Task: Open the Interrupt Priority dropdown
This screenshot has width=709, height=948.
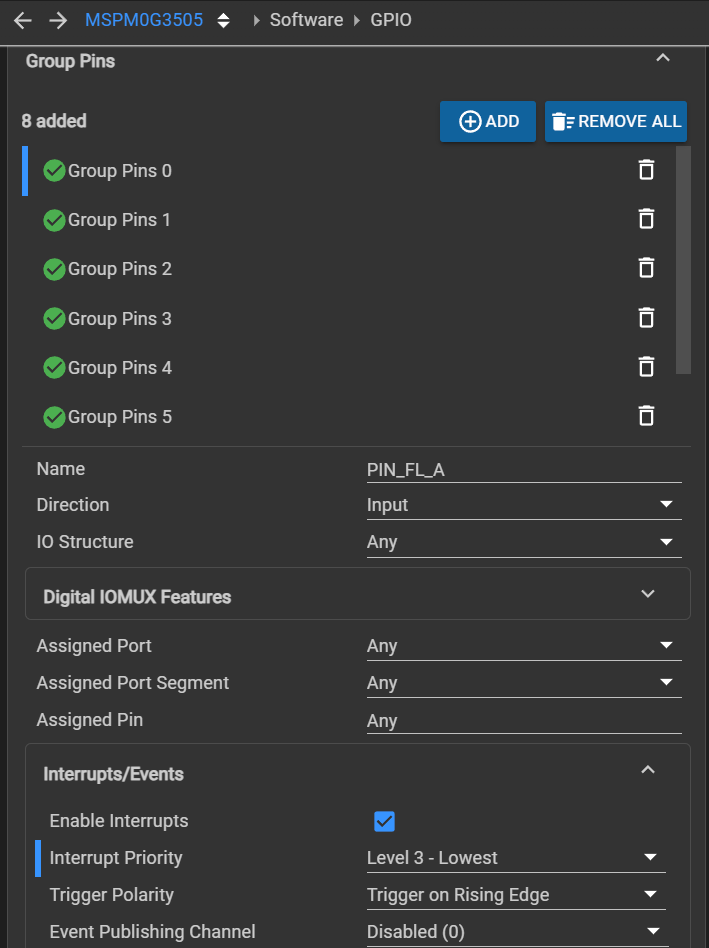Action: [x=516, y=859]
